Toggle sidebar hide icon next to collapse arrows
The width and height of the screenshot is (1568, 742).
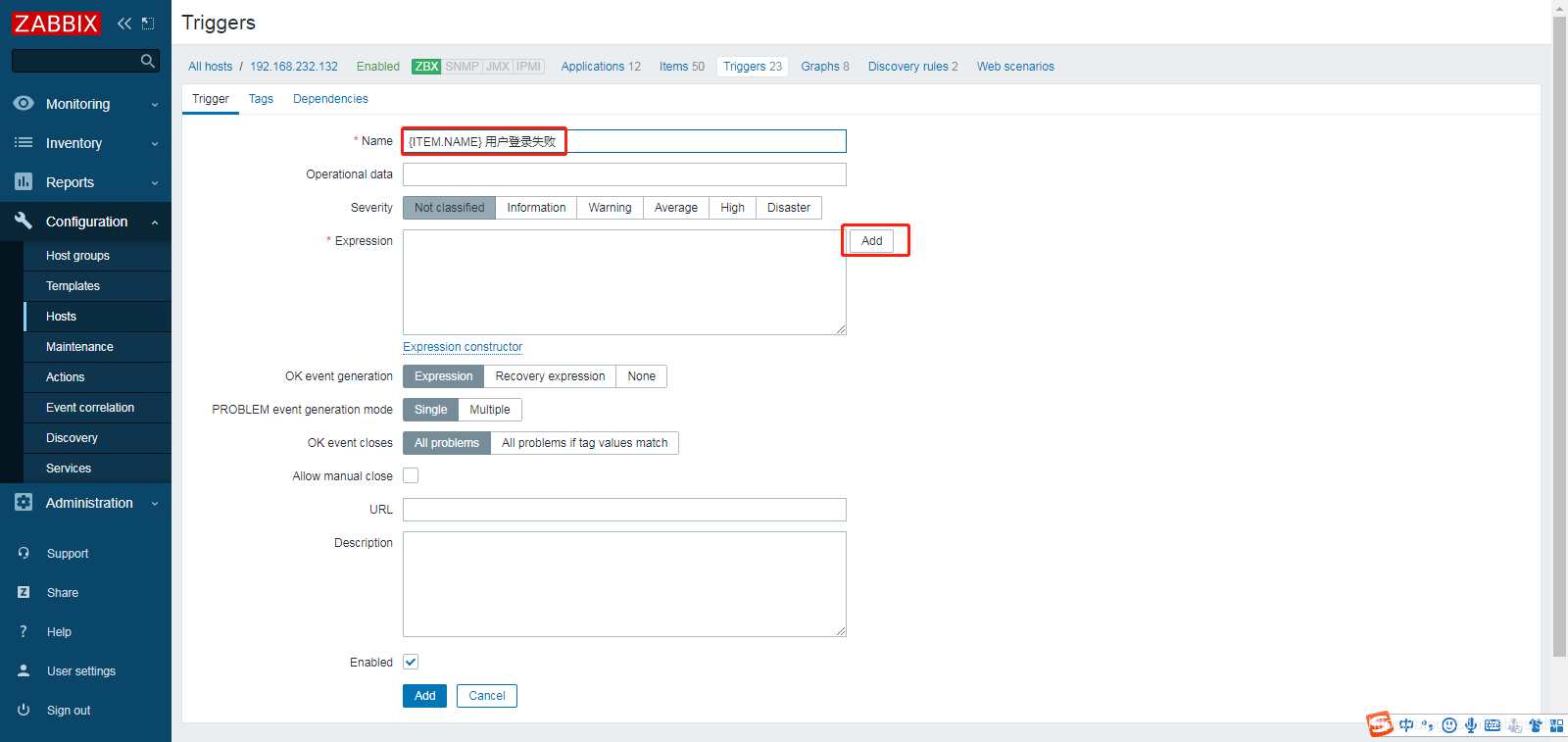148,23
